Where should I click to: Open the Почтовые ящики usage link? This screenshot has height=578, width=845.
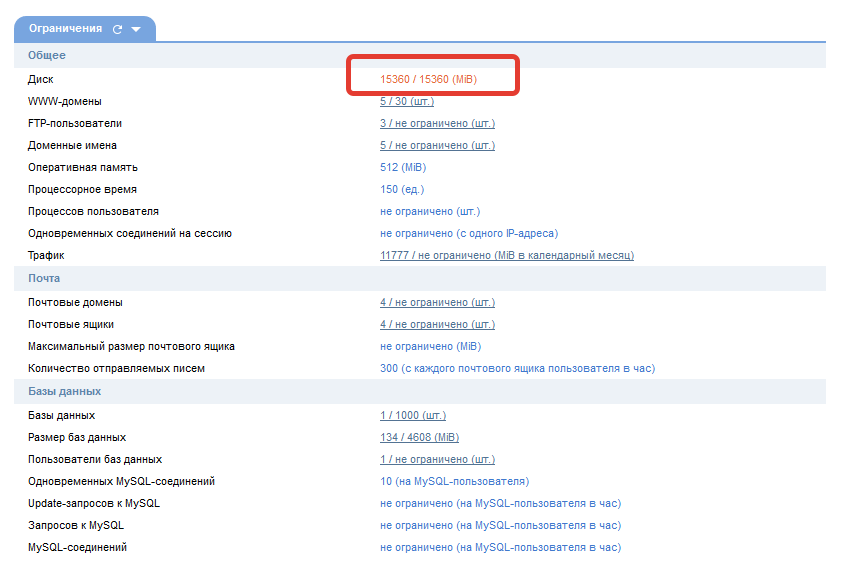[x=437, y=325]
